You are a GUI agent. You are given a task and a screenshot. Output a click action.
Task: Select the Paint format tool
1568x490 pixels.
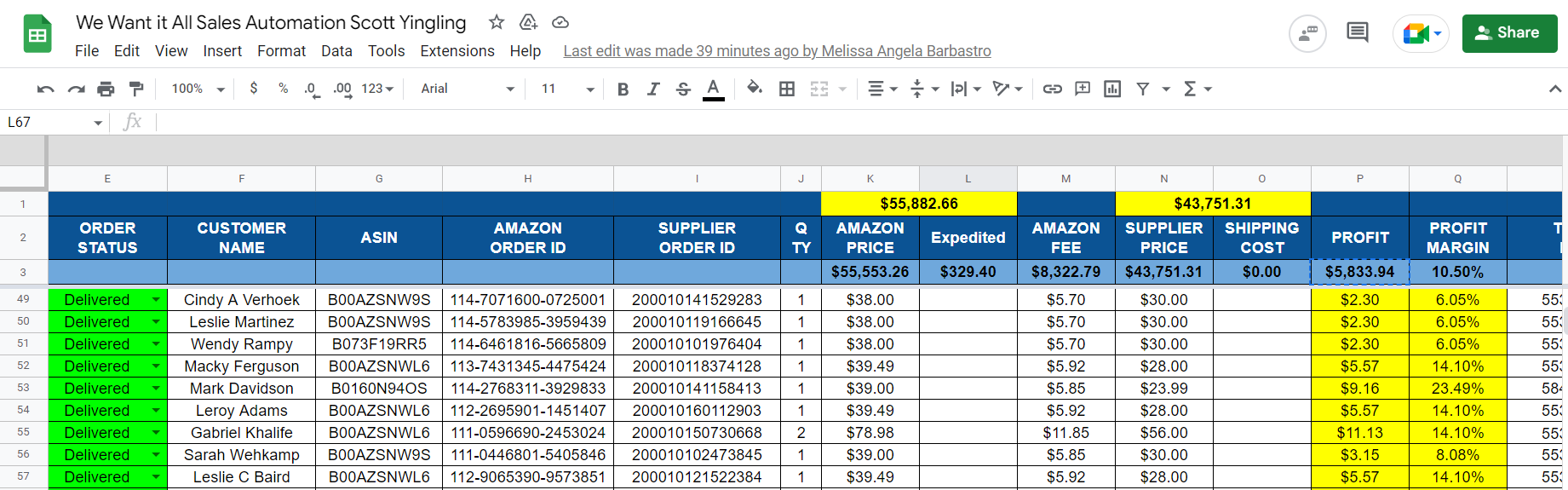(x=135, y=89)
